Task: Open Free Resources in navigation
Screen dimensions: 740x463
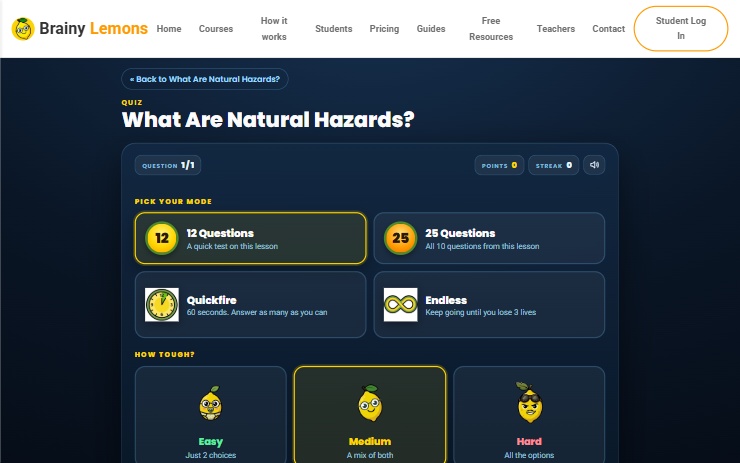Action: [491, 29]
